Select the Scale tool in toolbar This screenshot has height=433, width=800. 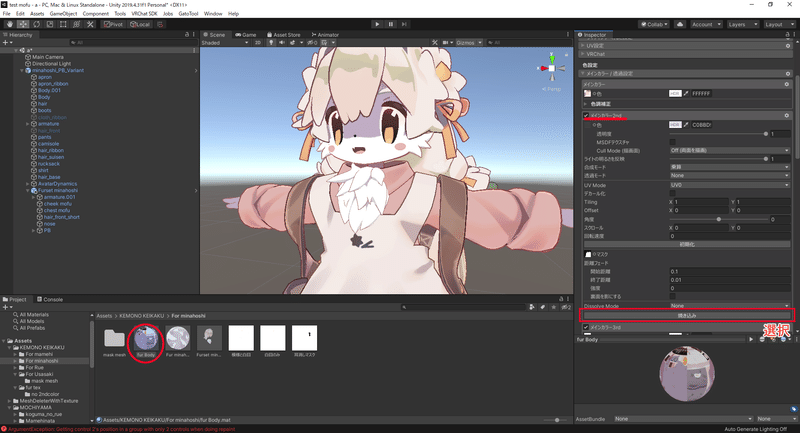pyautogui.click(x=49, y=24)
